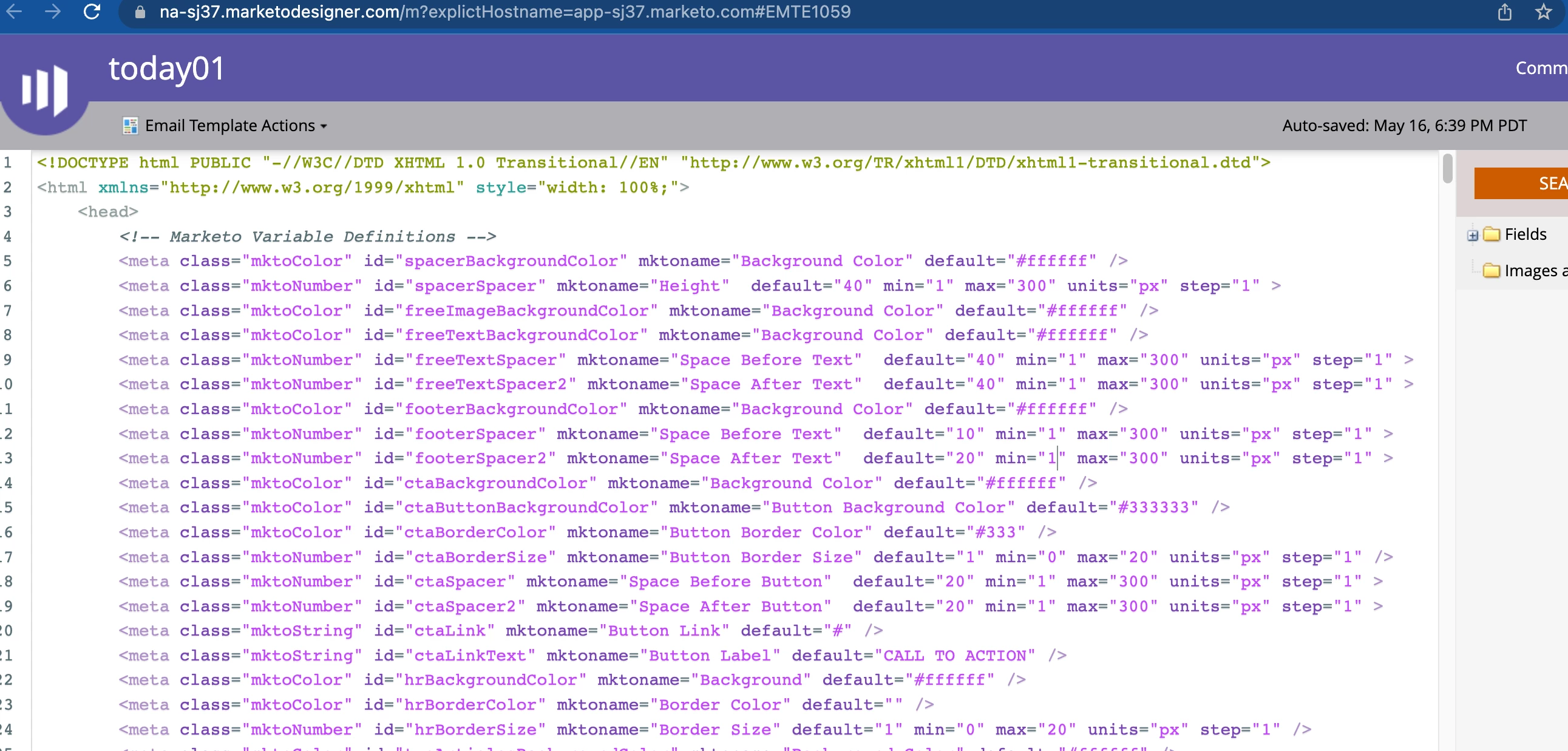This screenshot has width=1568, height=751.
Task: Open the Community link in header
Action: point(1540,67)
